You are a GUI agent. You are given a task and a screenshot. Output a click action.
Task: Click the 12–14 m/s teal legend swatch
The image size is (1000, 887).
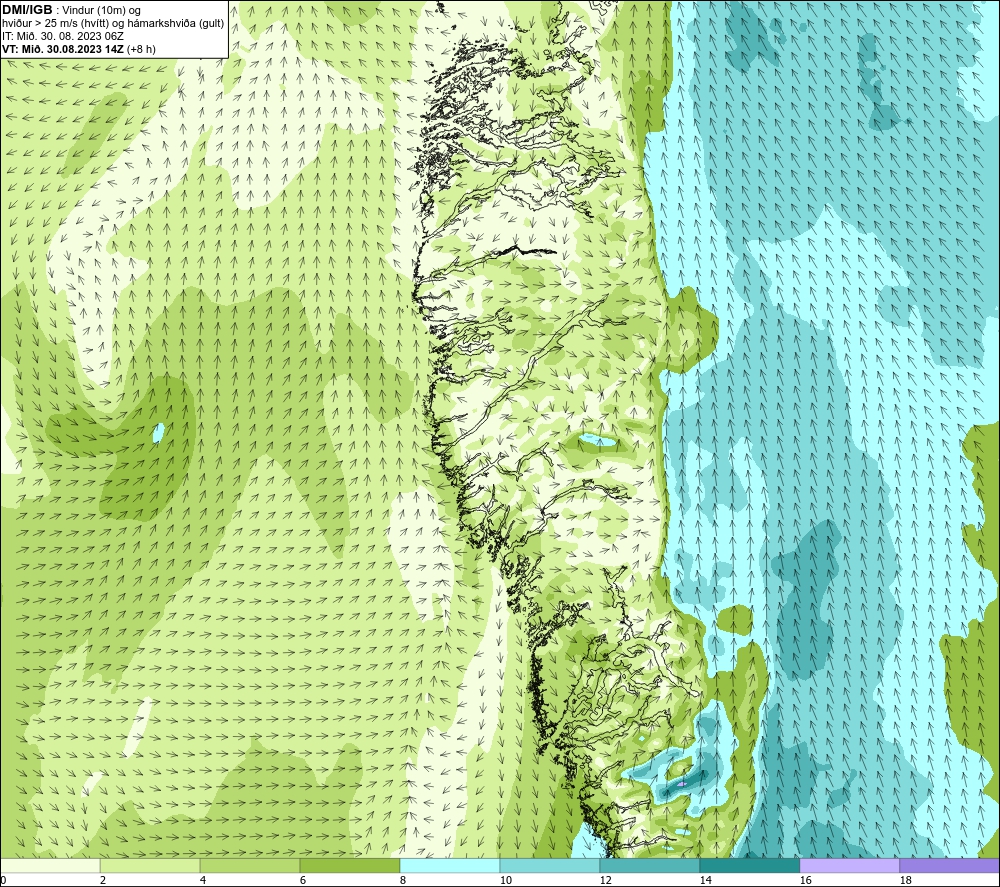point(649,865)
